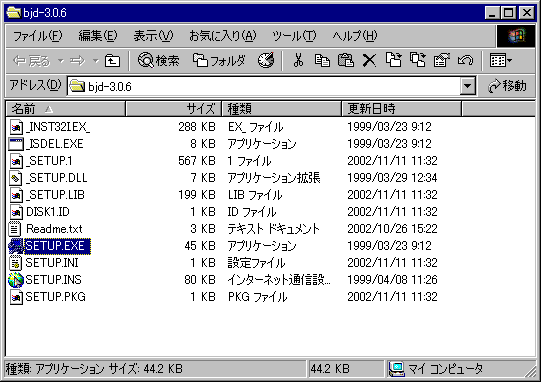Viewport: 541px width, 382px height.
Task: Click the Windows logo throbber
Action: [x=516, y=36]
